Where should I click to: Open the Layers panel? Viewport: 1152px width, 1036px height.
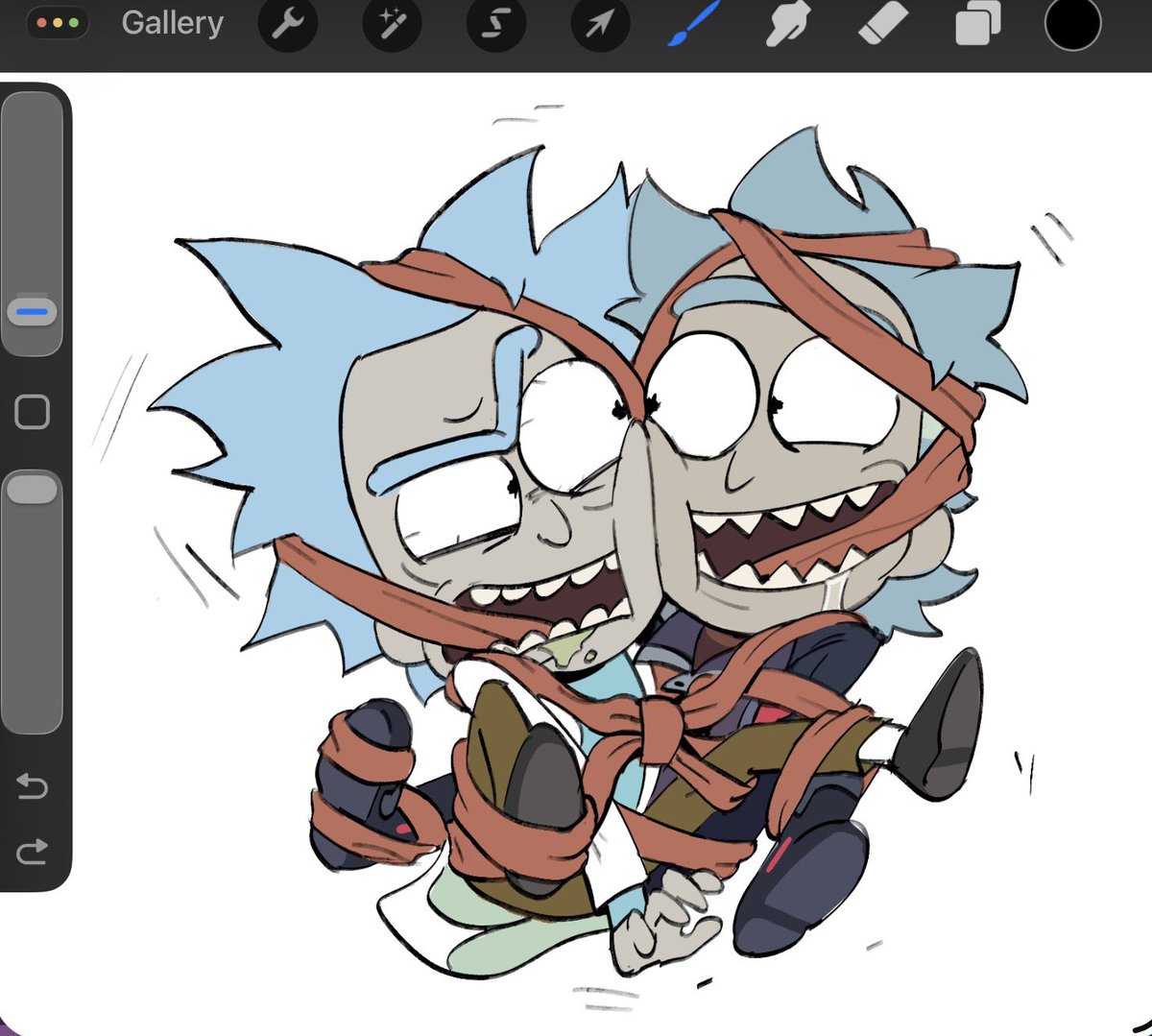click(x=978, y=24)
